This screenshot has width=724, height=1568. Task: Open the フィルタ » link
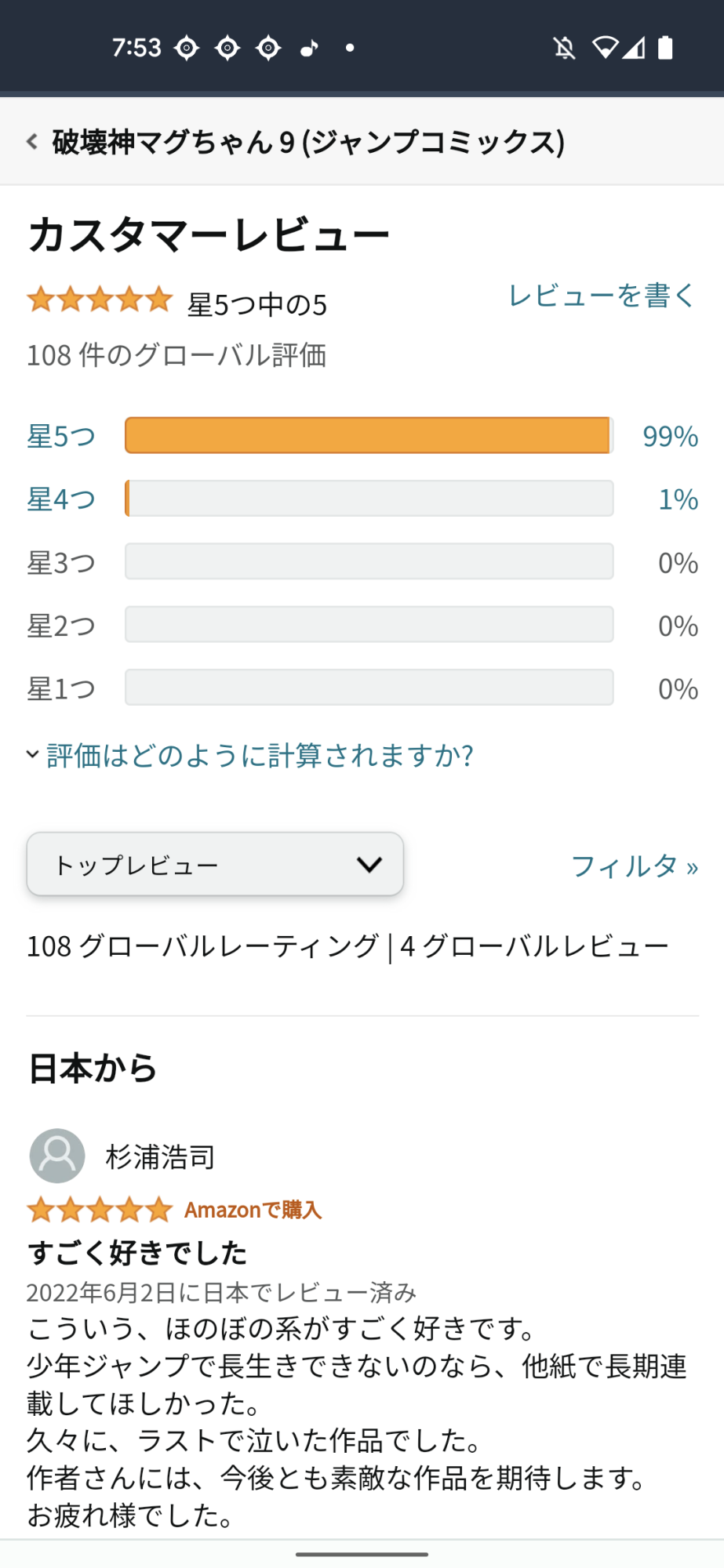coord(635,866)
